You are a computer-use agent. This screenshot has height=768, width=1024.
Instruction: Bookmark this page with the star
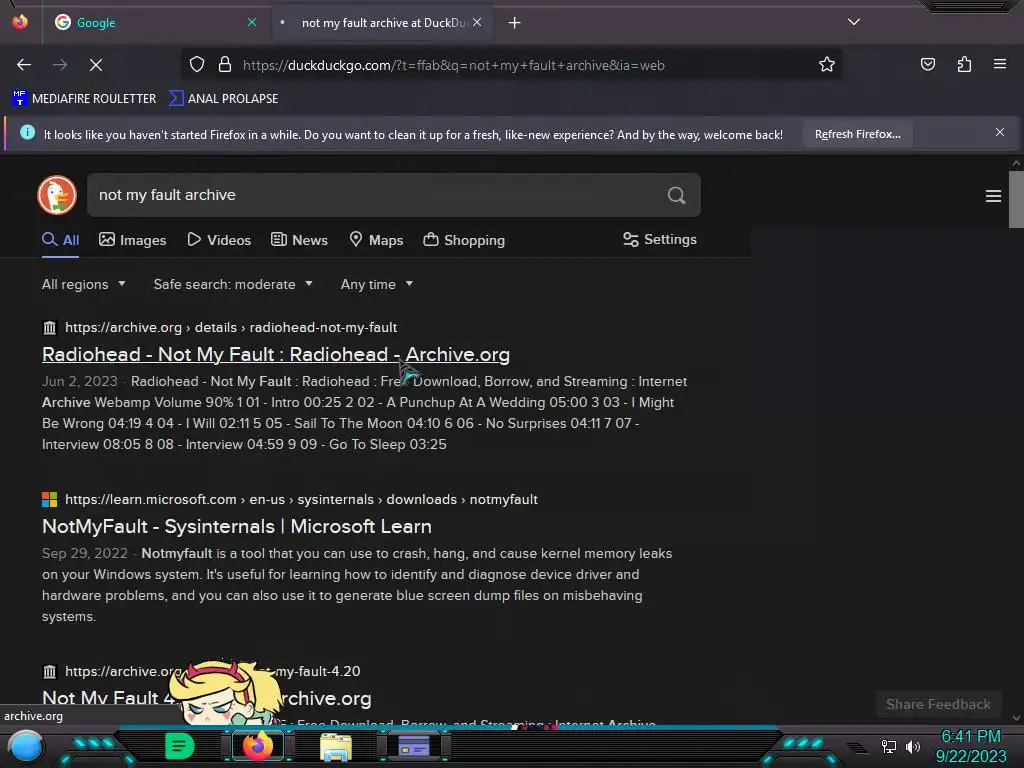pos(827,64)
